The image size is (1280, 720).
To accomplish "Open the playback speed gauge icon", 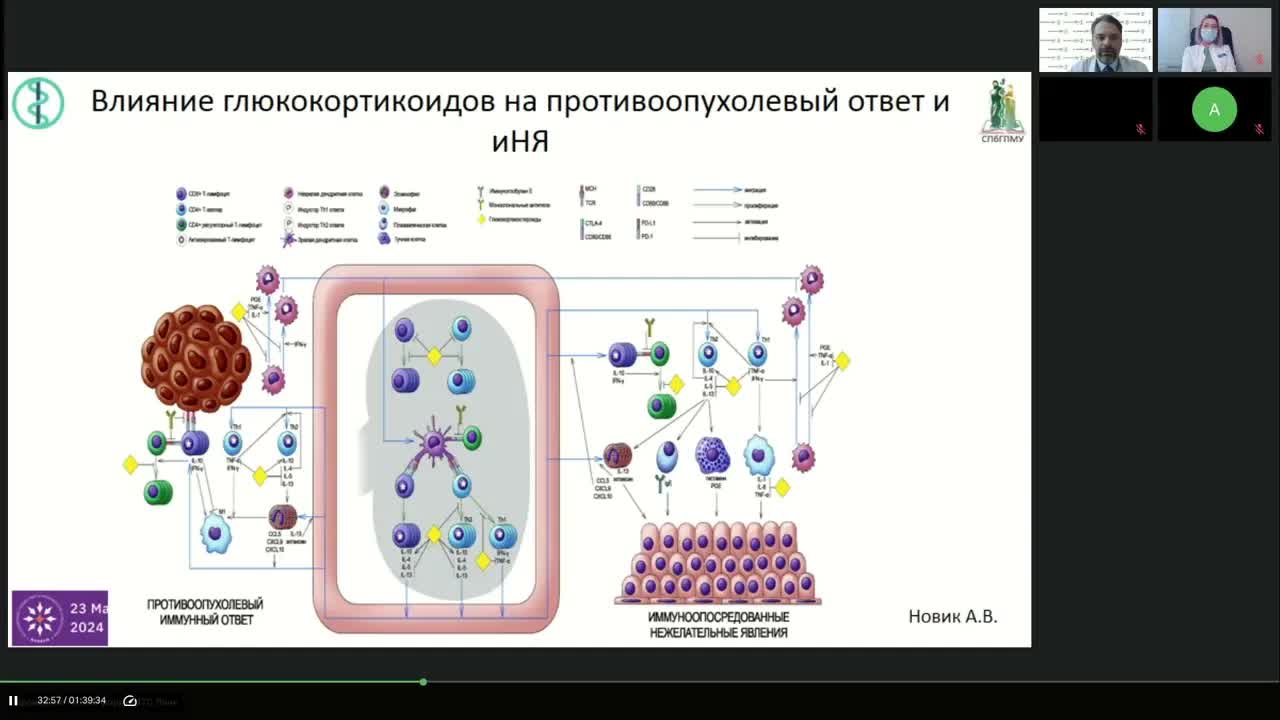I will [x=129, y=700].
